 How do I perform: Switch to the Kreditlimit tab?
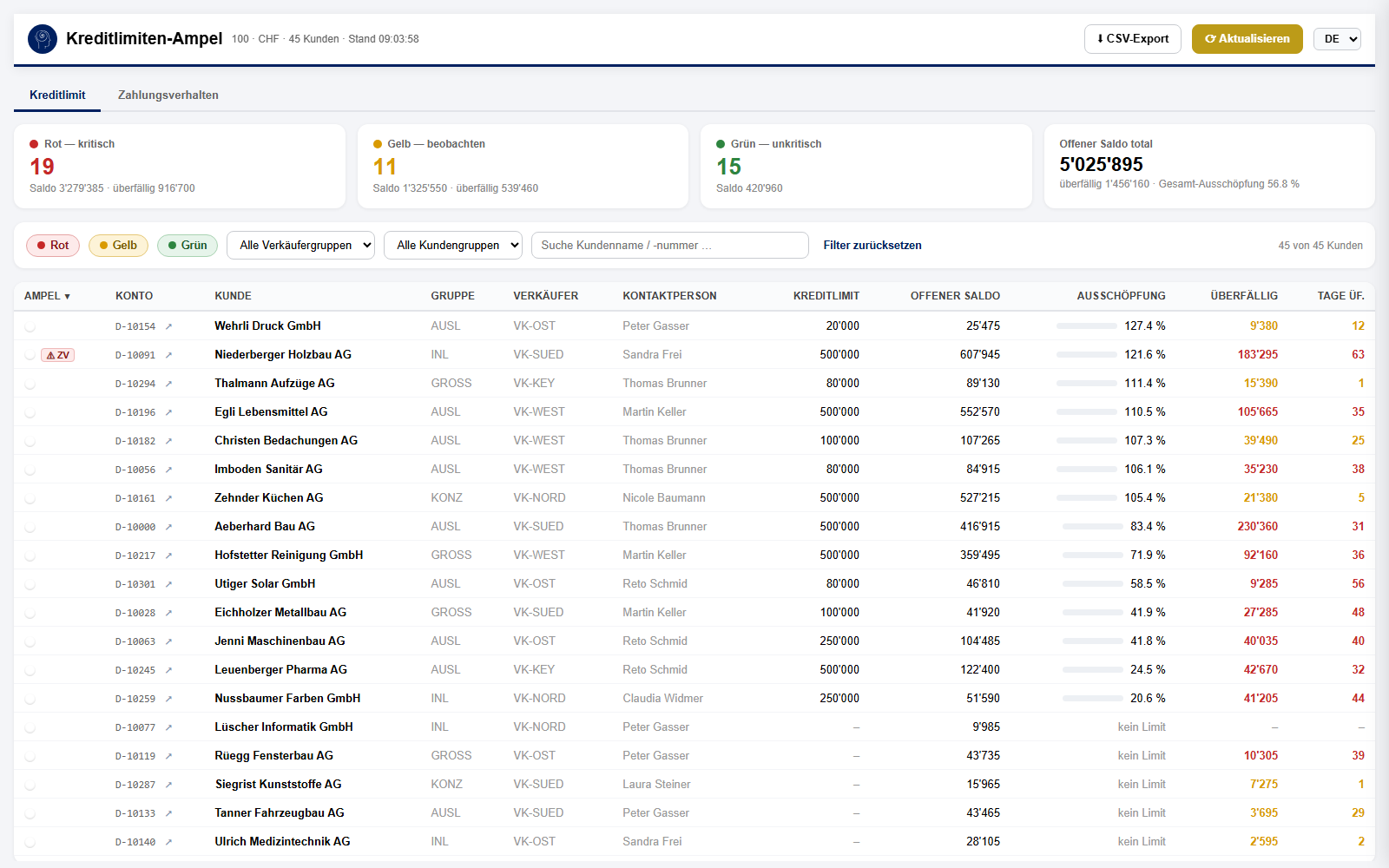[57, 95]
